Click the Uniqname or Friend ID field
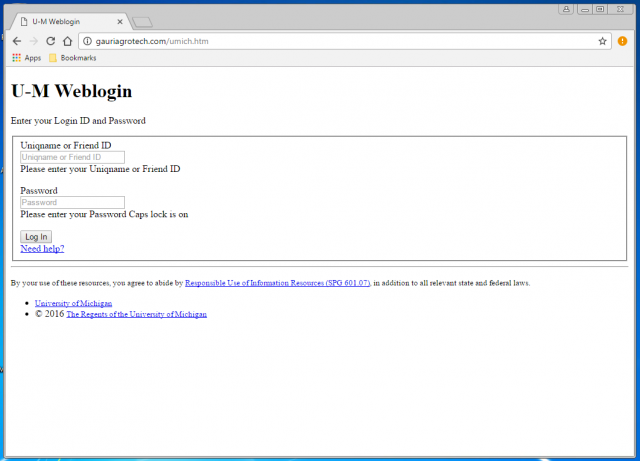Image resolution: width=640 pixels, height=461 pixels. tap(73, 157)
